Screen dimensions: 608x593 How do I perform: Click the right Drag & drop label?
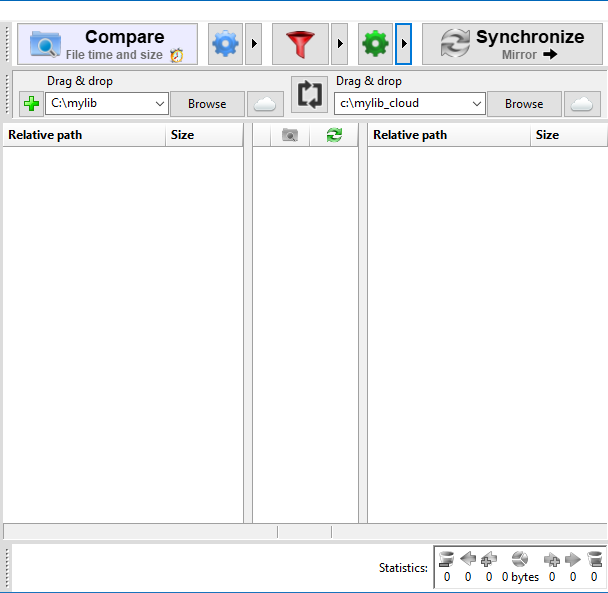click(x=369, y=81)
